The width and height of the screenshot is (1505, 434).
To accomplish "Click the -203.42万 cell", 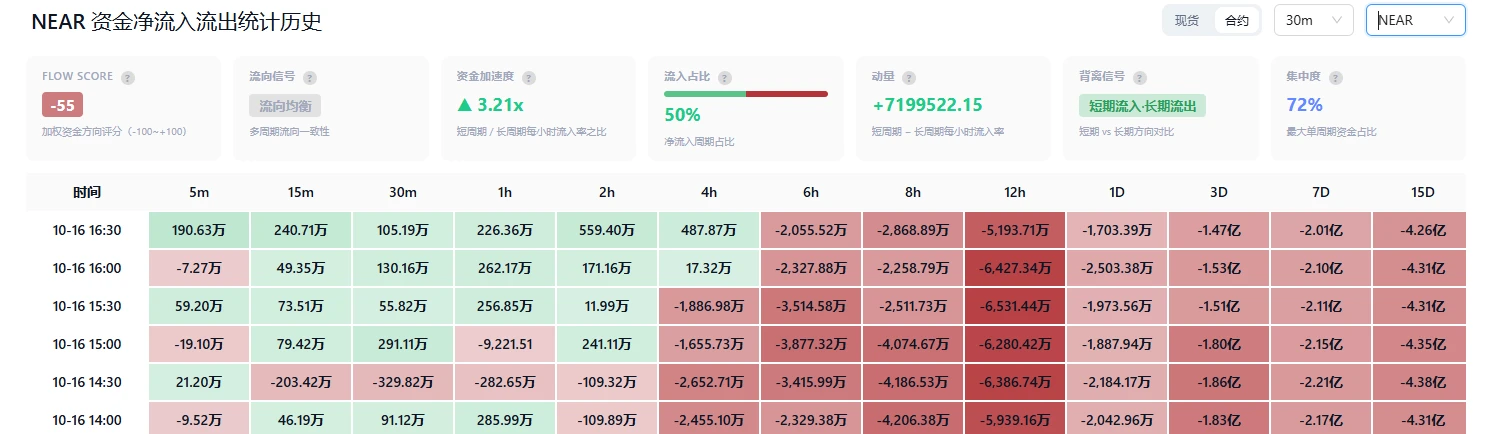I will click(301, 382).
